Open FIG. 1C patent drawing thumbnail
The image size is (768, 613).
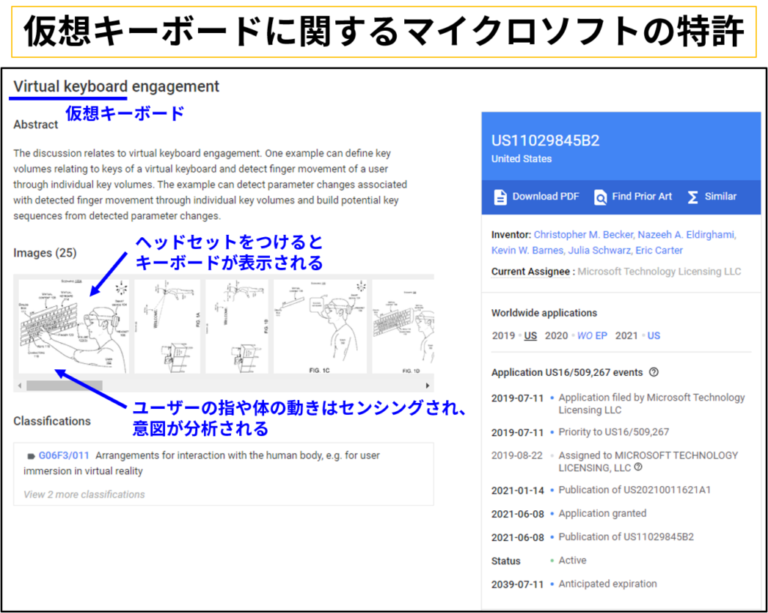coord(320,326)
